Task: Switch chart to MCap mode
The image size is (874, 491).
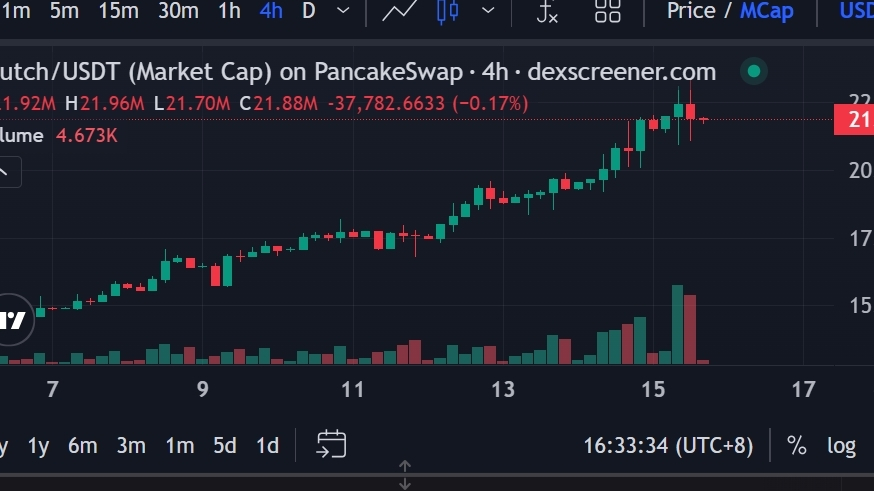Action: tap(766, 11)
